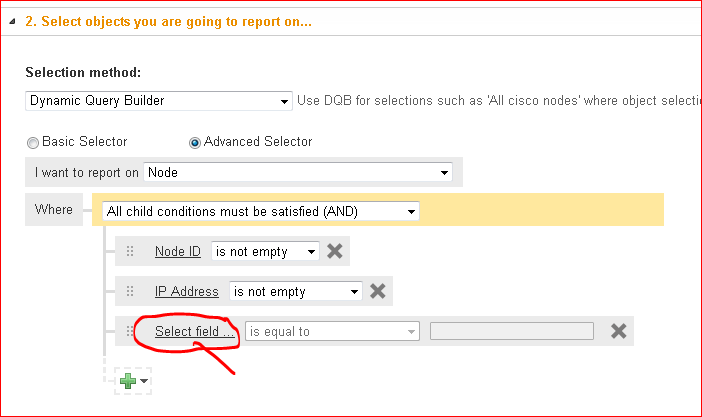
Task: Click the drag handle beside IP Address
Action: (130, 292)
